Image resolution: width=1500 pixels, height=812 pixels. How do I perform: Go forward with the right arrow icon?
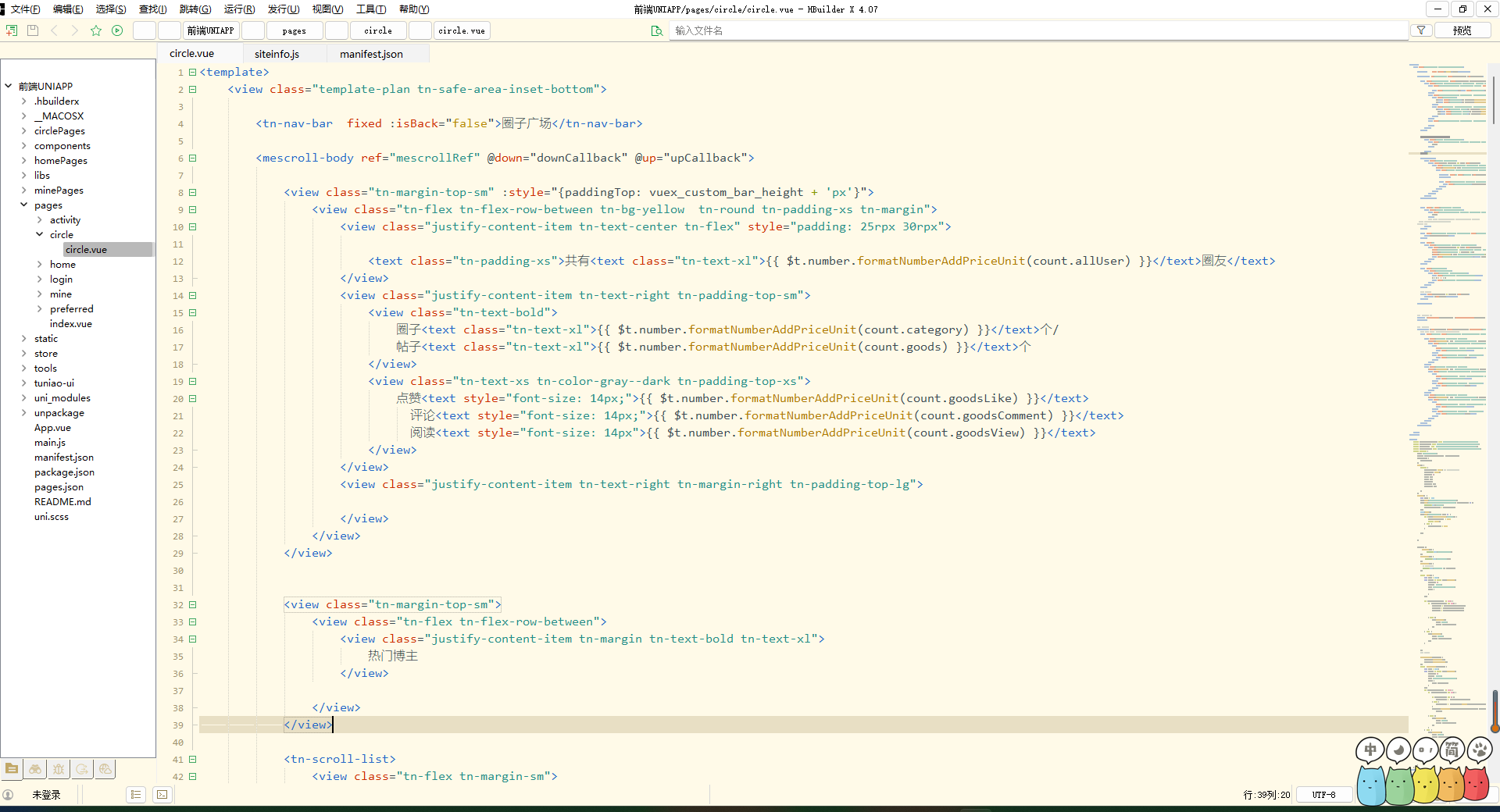pos(74,30)
